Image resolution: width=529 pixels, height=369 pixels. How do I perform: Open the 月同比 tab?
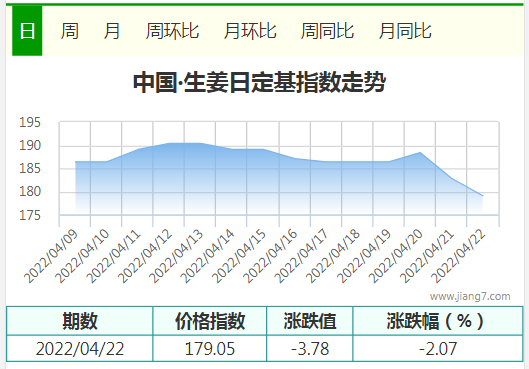point(405,31)
